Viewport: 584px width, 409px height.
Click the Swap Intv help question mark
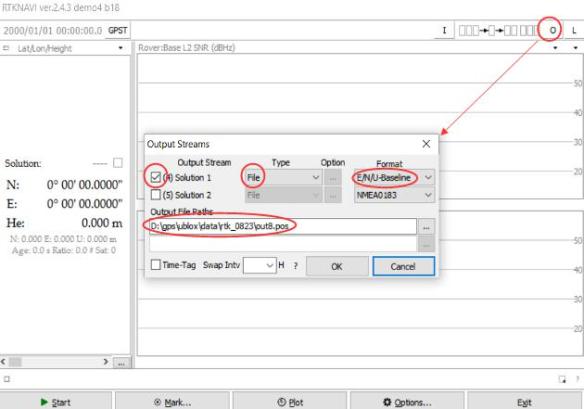(x=295, y=266)
